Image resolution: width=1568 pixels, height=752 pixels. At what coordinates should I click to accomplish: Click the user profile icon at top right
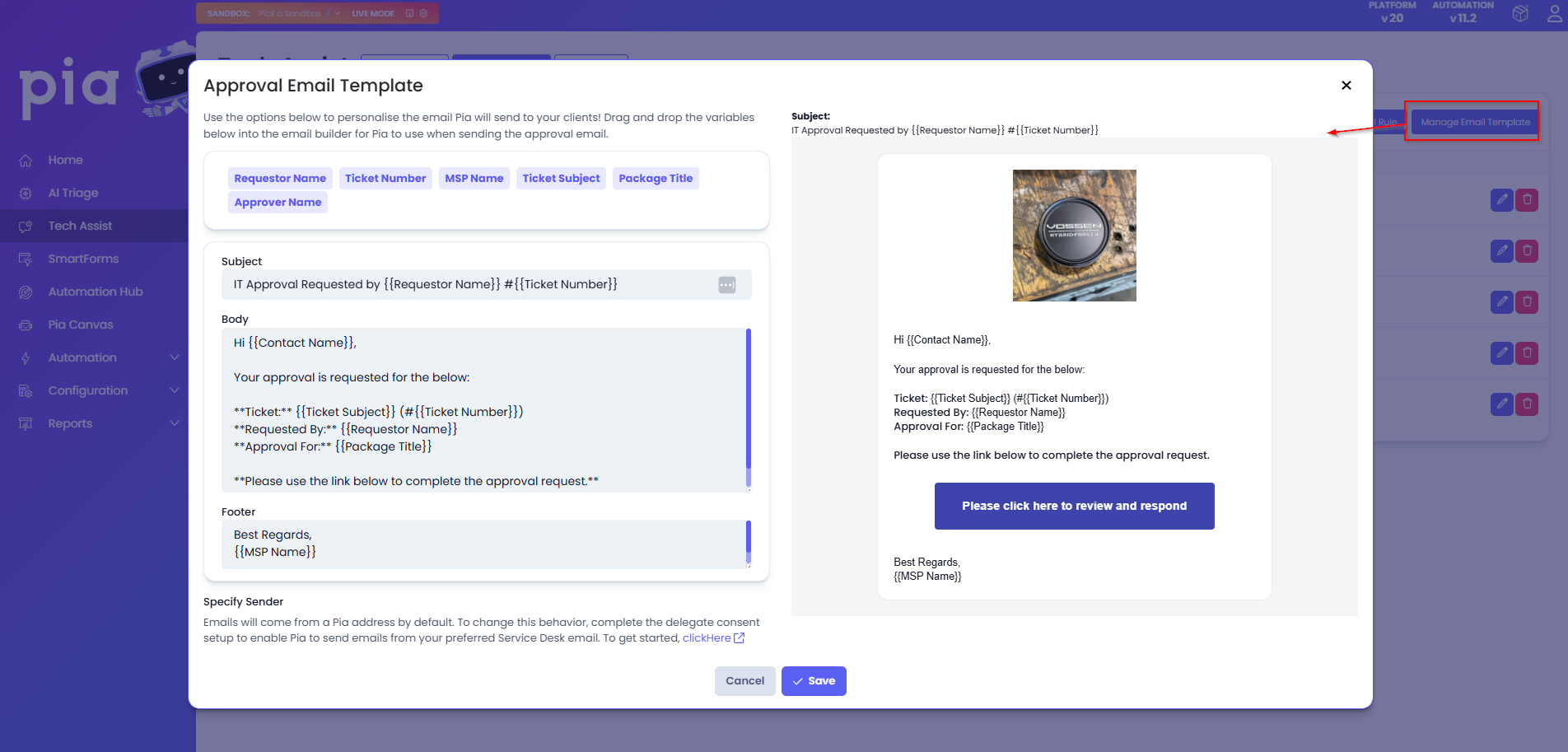(x=1554, y=14)
